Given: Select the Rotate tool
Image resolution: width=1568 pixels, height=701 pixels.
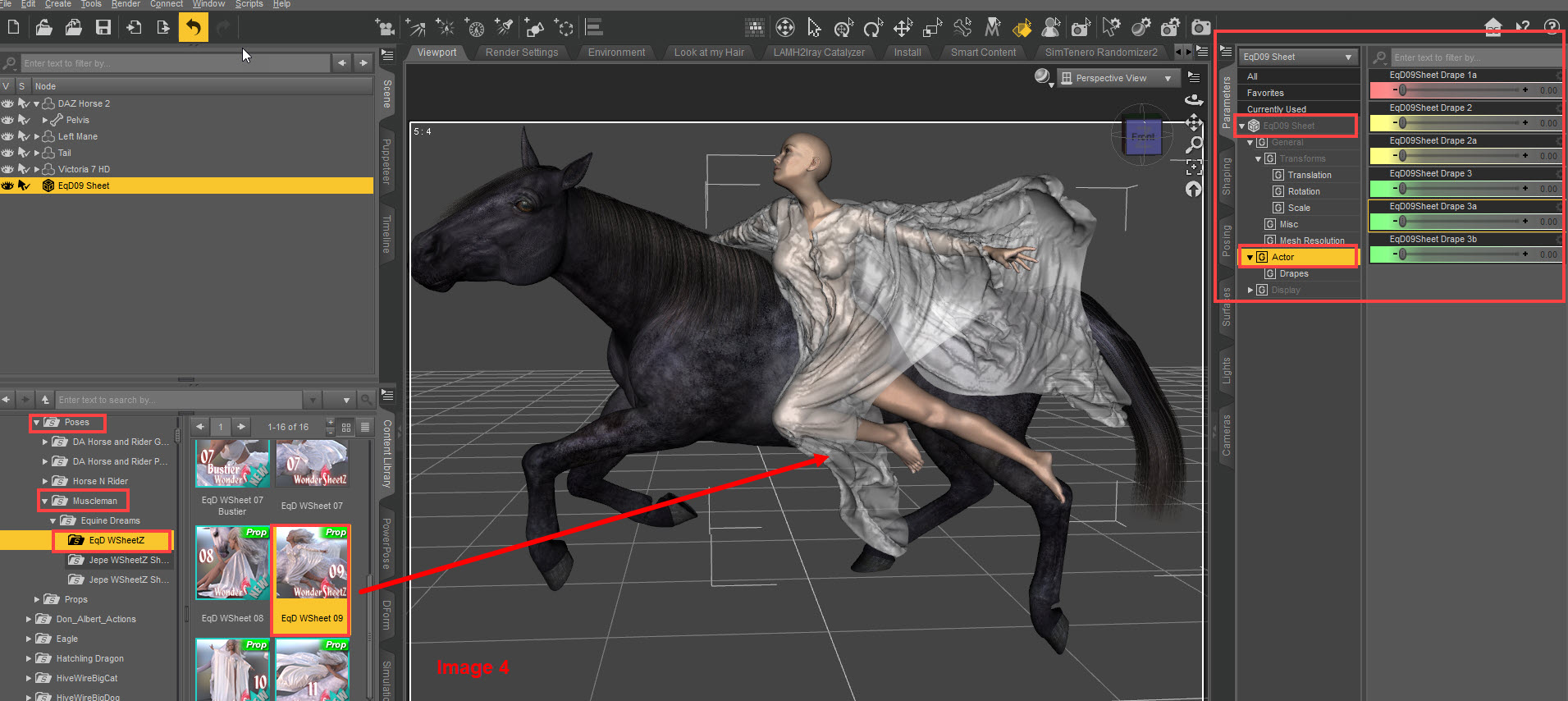Looking at the screenshot, I should pos(873,28).
